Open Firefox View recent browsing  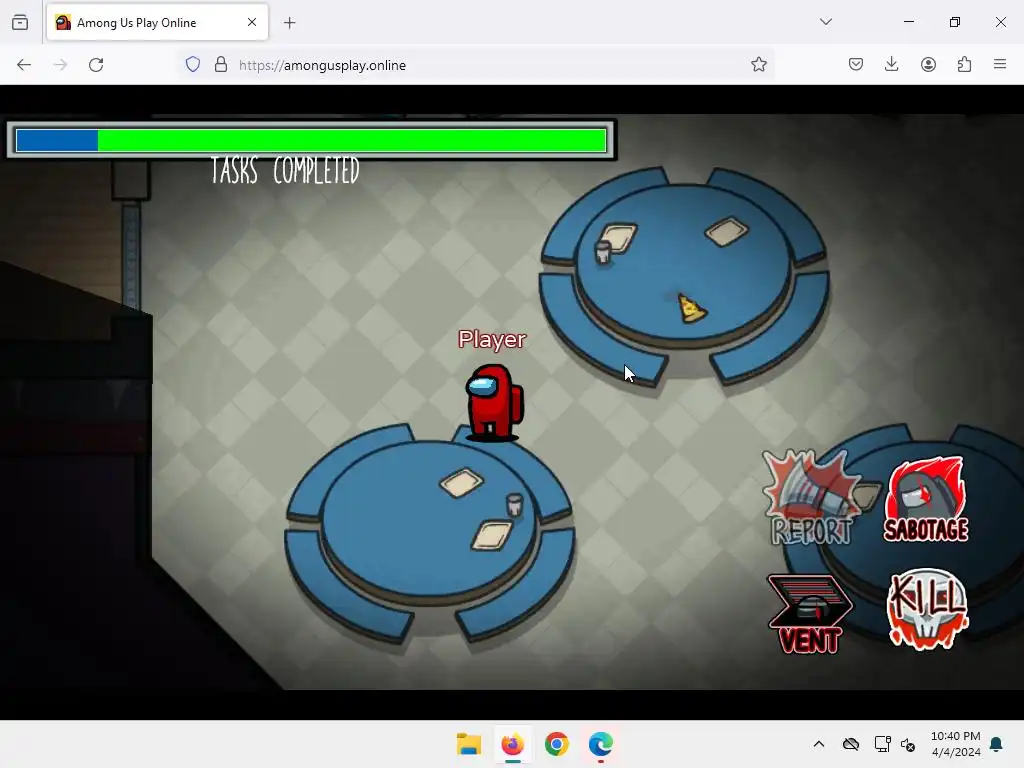coord(20,22)
